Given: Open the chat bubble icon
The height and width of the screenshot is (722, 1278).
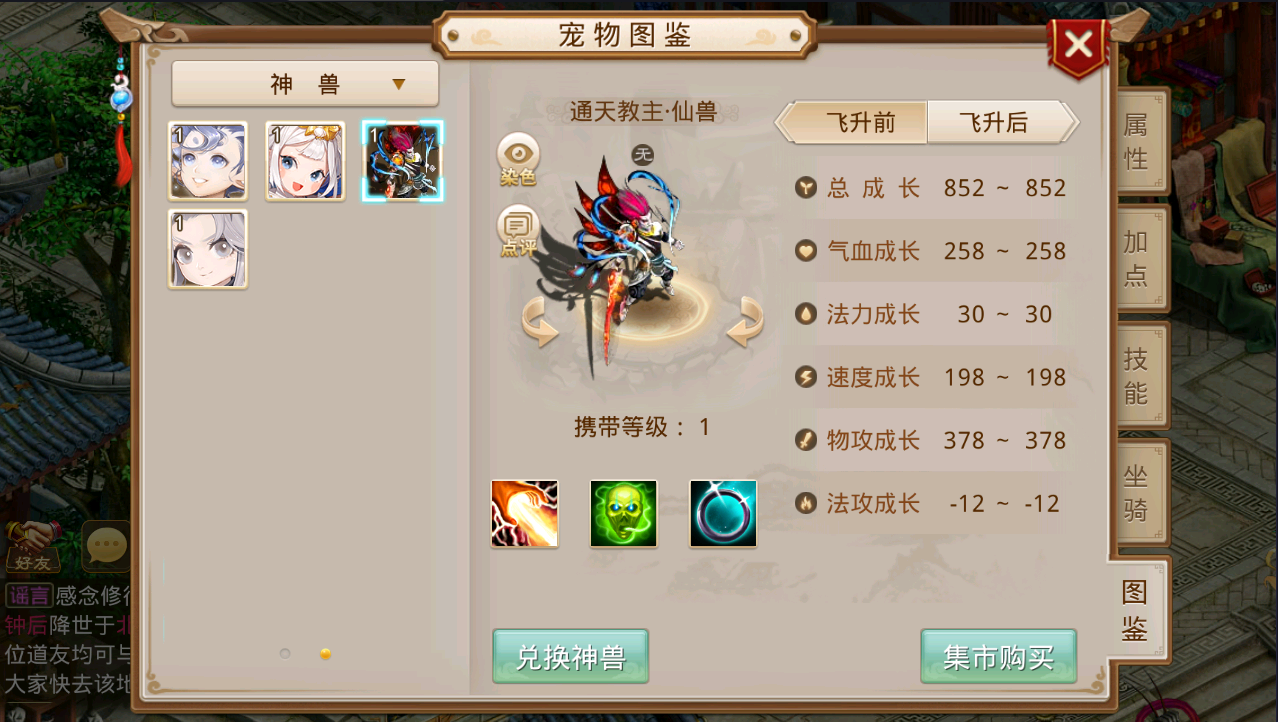Looking at the screenshot, I should point(105,546).
